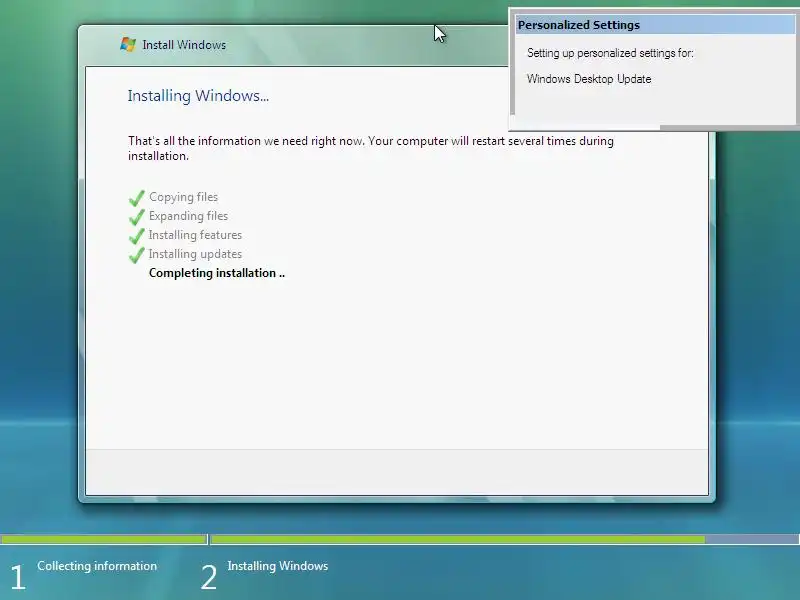Click the 'Collecting information' stage label

point(97,566)
